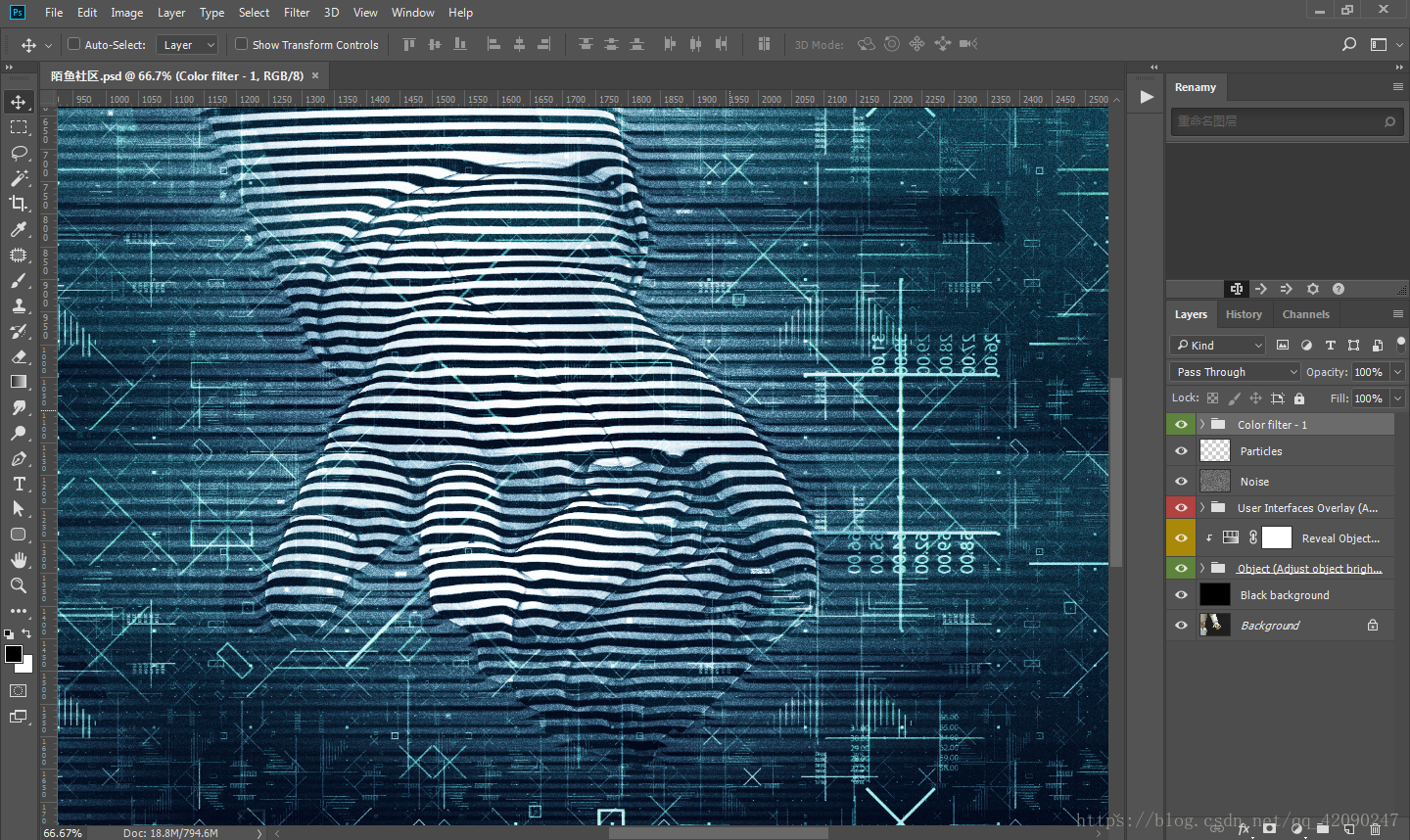Add a layer style via fx button
Viewport: 1410px width, 840px height.
1245,829
